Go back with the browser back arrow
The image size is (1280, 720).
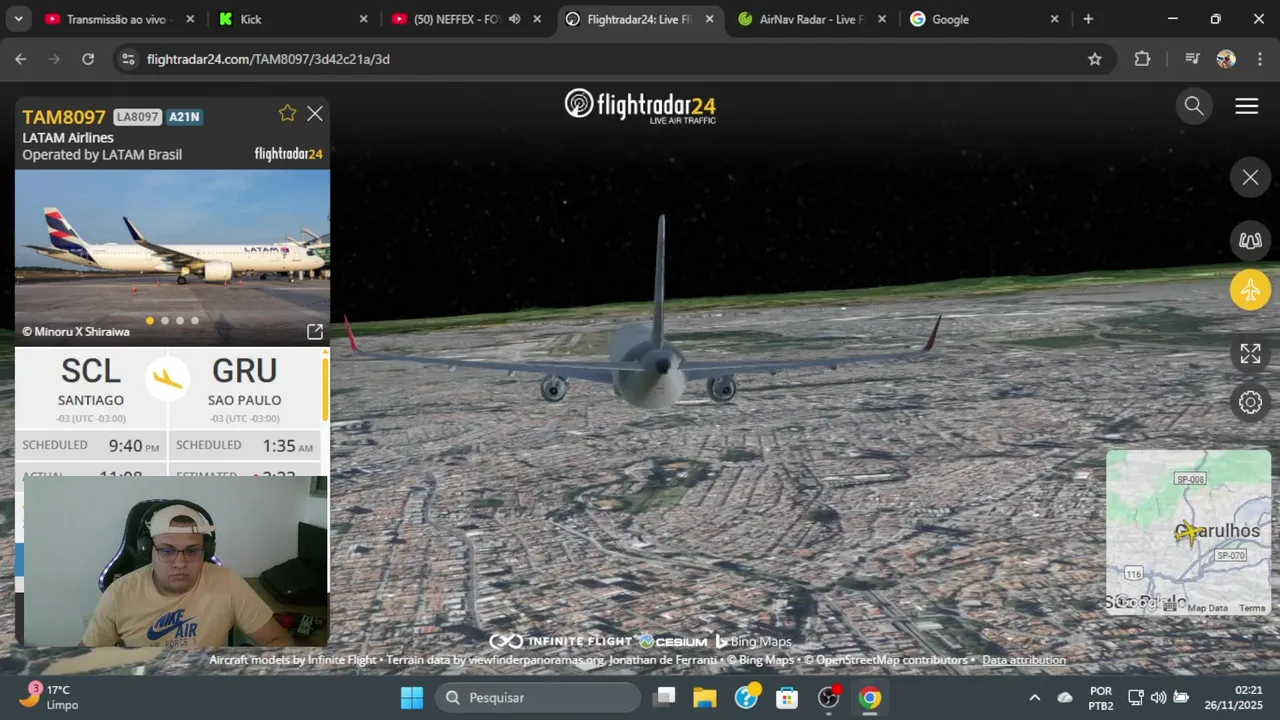pos(21,59)
